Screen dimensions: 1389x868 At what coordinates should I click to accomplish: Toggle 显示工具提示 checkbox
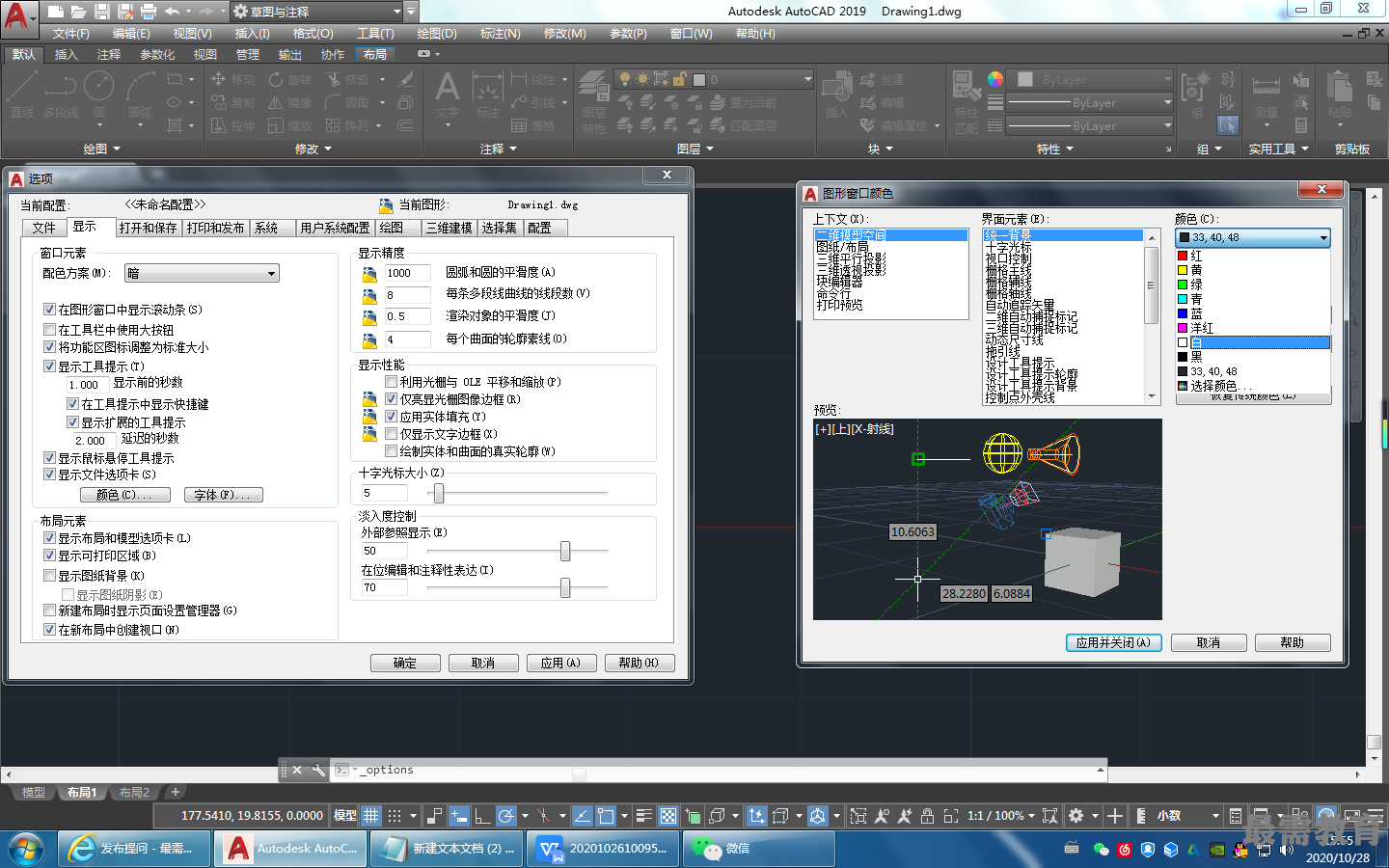click(49, 366)
